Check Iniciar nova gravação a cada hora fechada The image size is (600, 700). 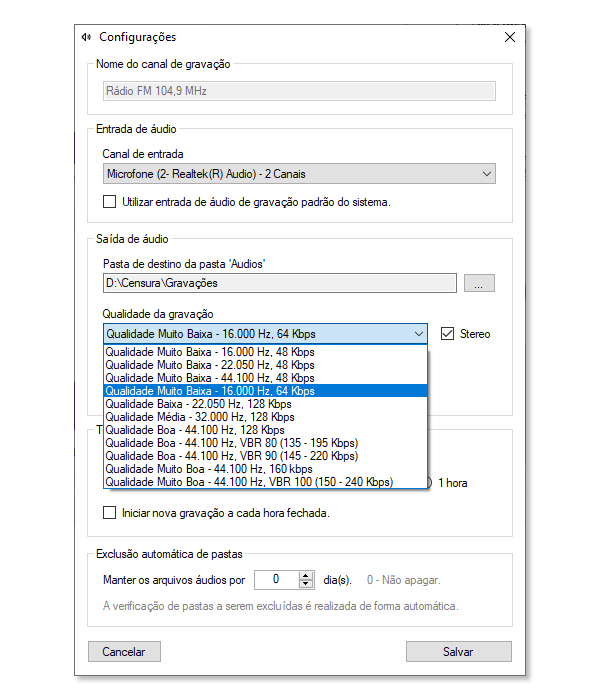pos(109,512)
